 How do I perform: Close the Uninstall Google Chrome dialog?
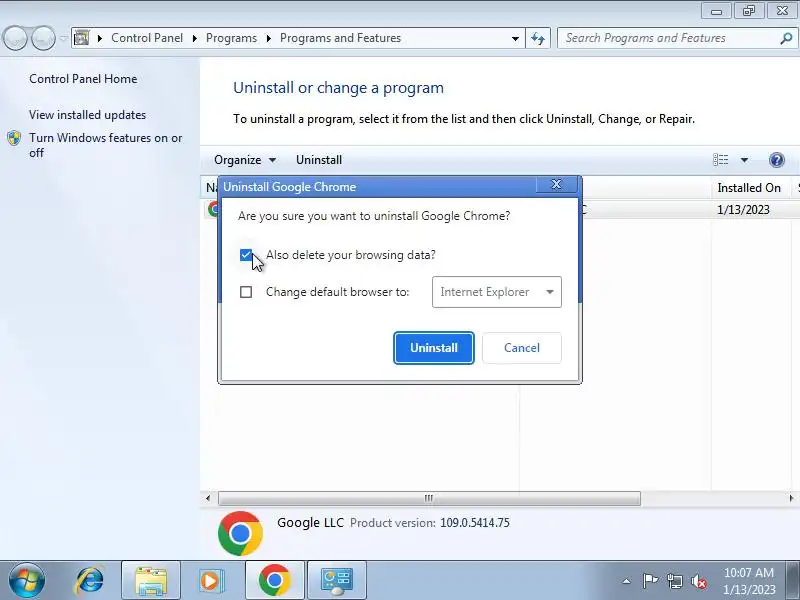(557, 185)
